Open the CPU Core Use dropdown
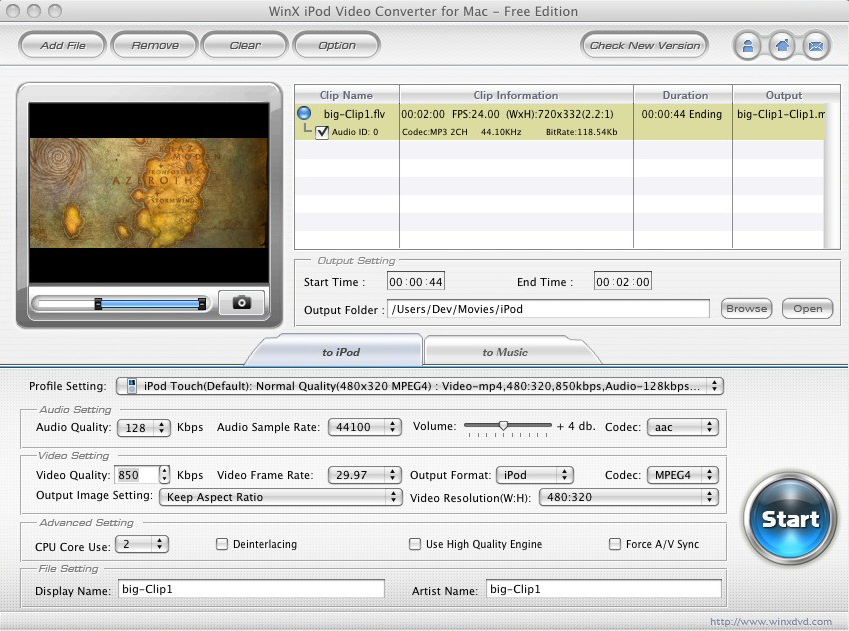This screenshot has height=631, width=849. click(x=142, y=544)
